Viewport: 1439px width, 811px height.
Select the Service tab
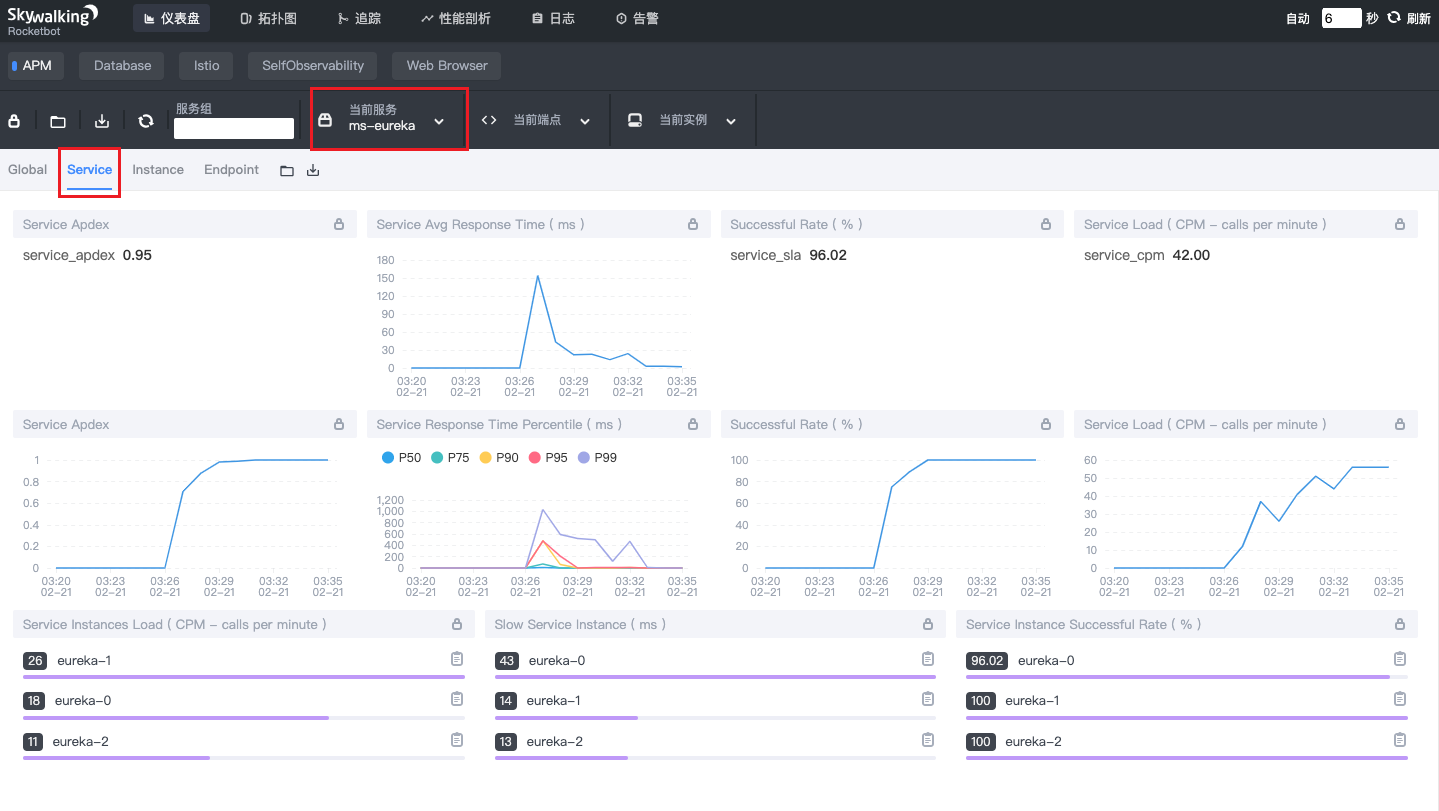(x=89, y=170)
